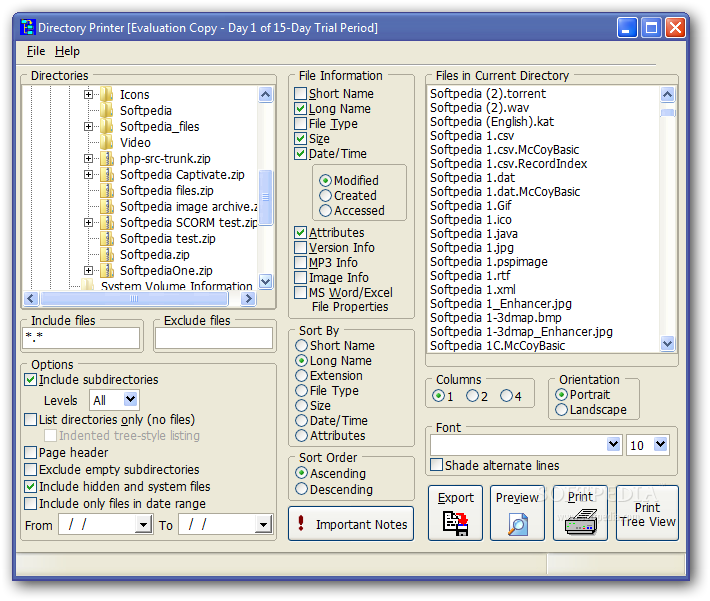Select the Video folder icon
The width and height of the screenshot is (710, 601).
coord(107,142)
